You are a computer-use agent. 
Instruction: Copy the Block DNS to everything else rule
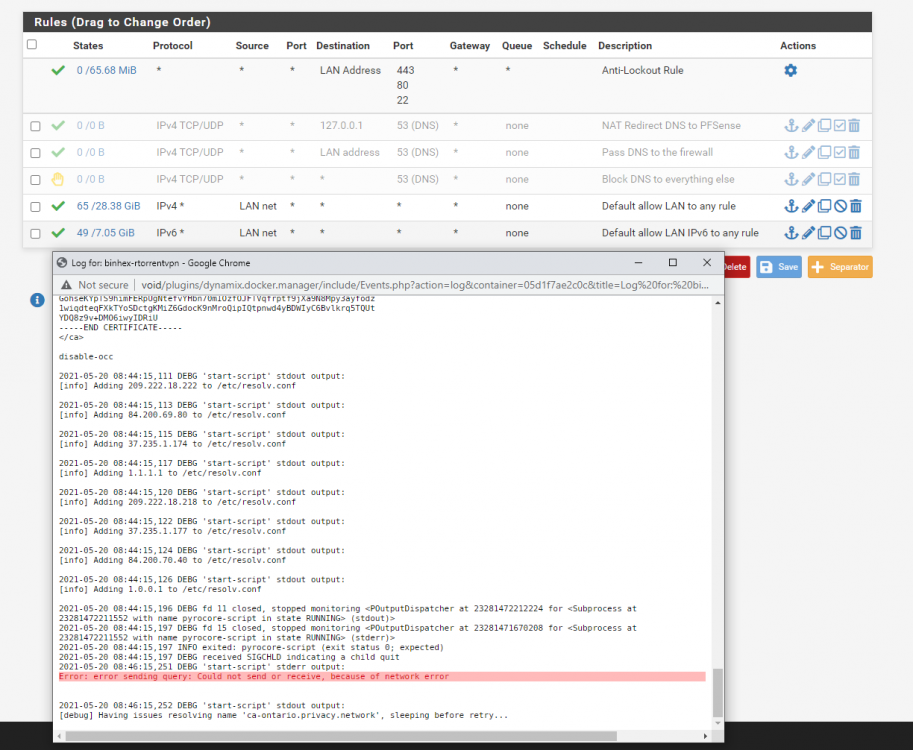(824, 179)
